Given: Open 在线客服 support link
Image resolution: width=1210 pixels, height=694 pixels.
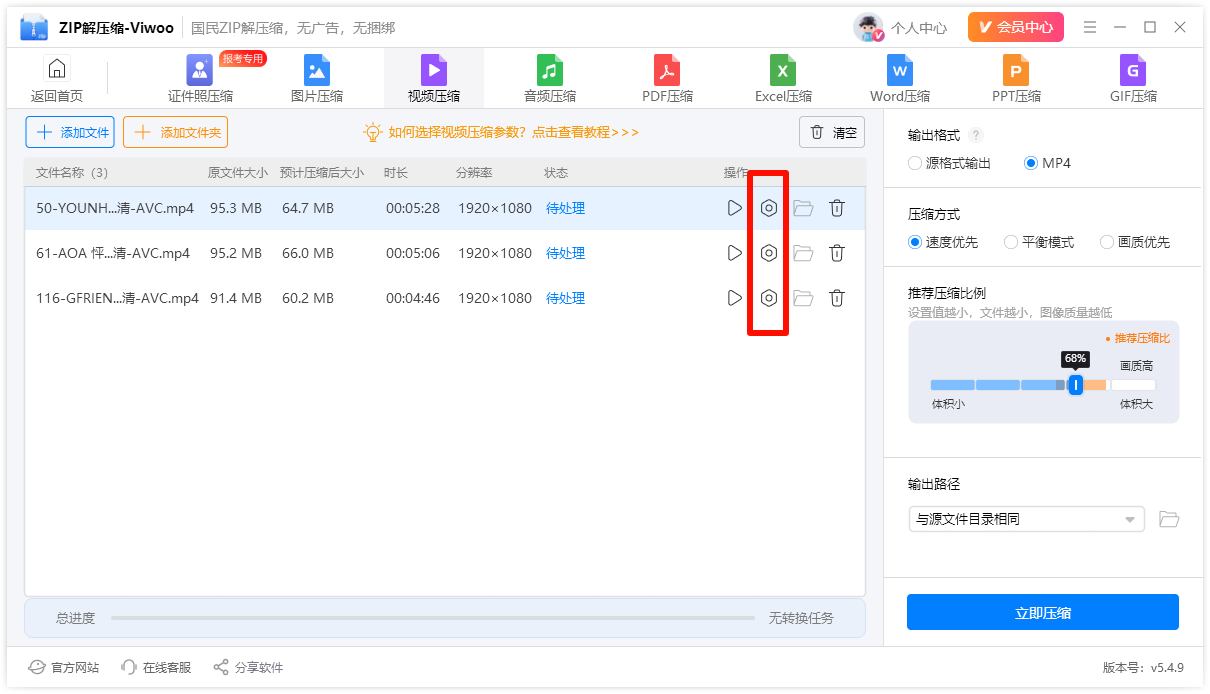Looking at the screenshot, I should click(156, 667).
